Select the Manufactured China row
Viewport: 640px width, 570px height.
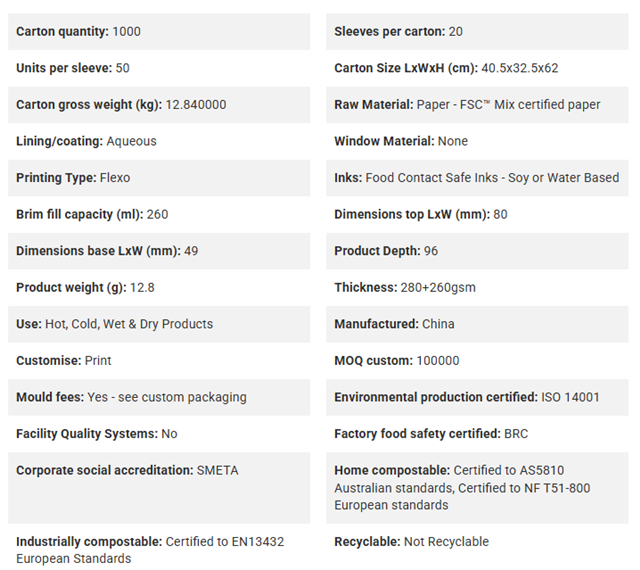pos(477,324)
